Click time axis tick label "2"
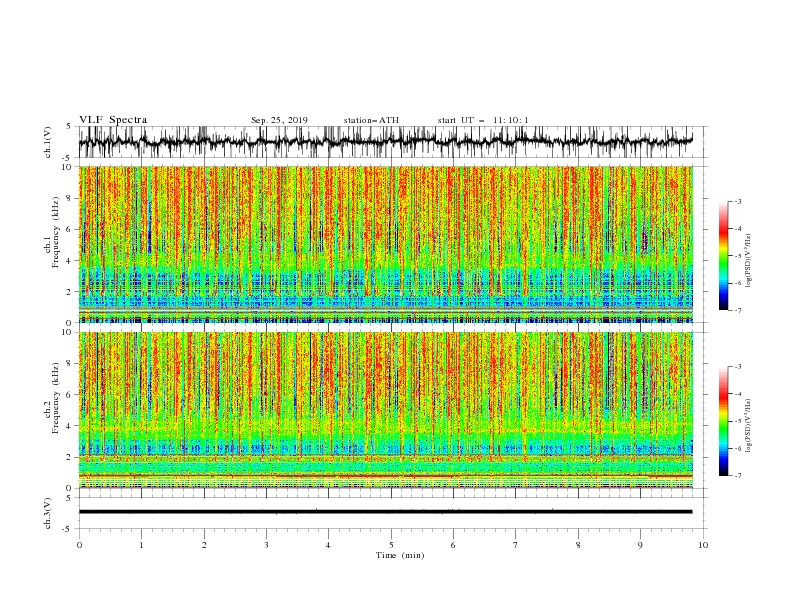Image resolution: width=792 pixels, height=612 pixels. click(204, 545)
